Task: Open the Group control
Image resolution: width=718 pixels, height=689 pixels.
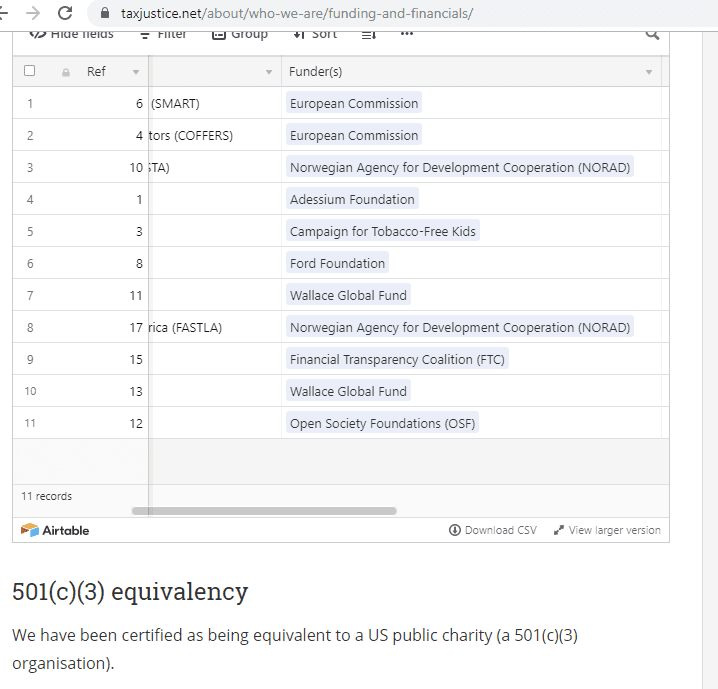Action: pos(240,35)
